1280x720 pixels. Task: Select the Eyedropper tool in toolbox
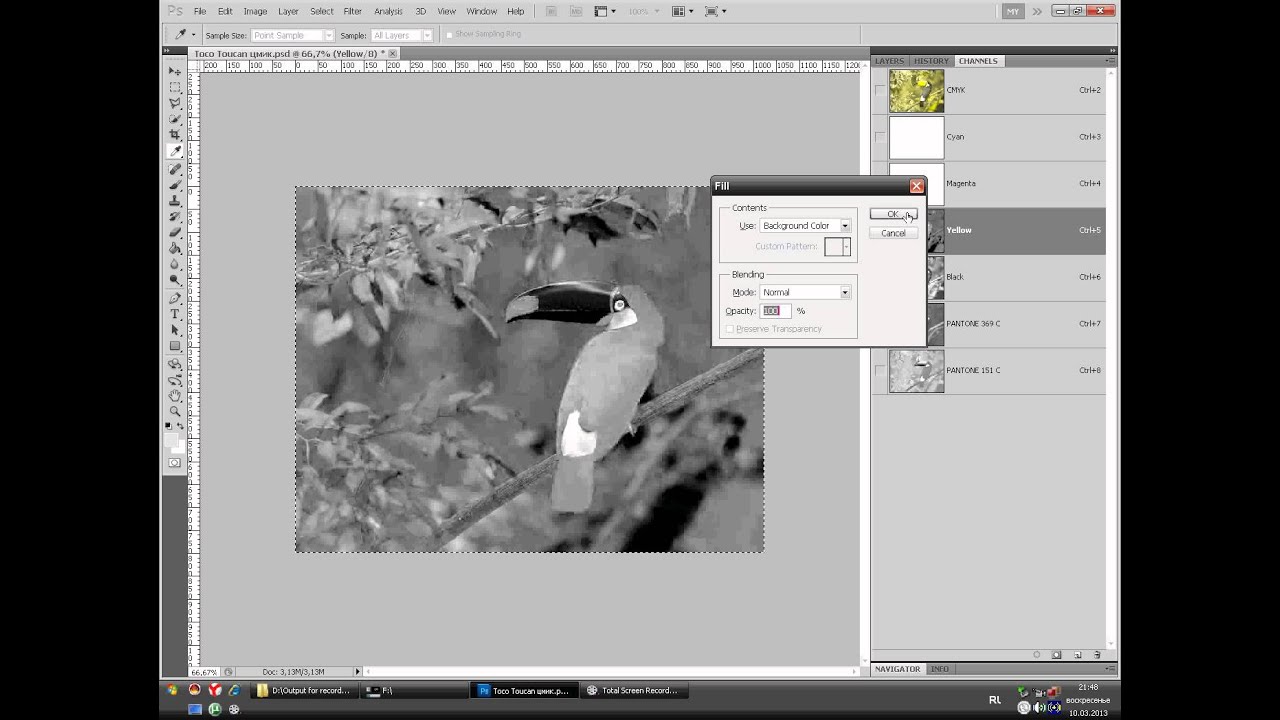(175, 151)
